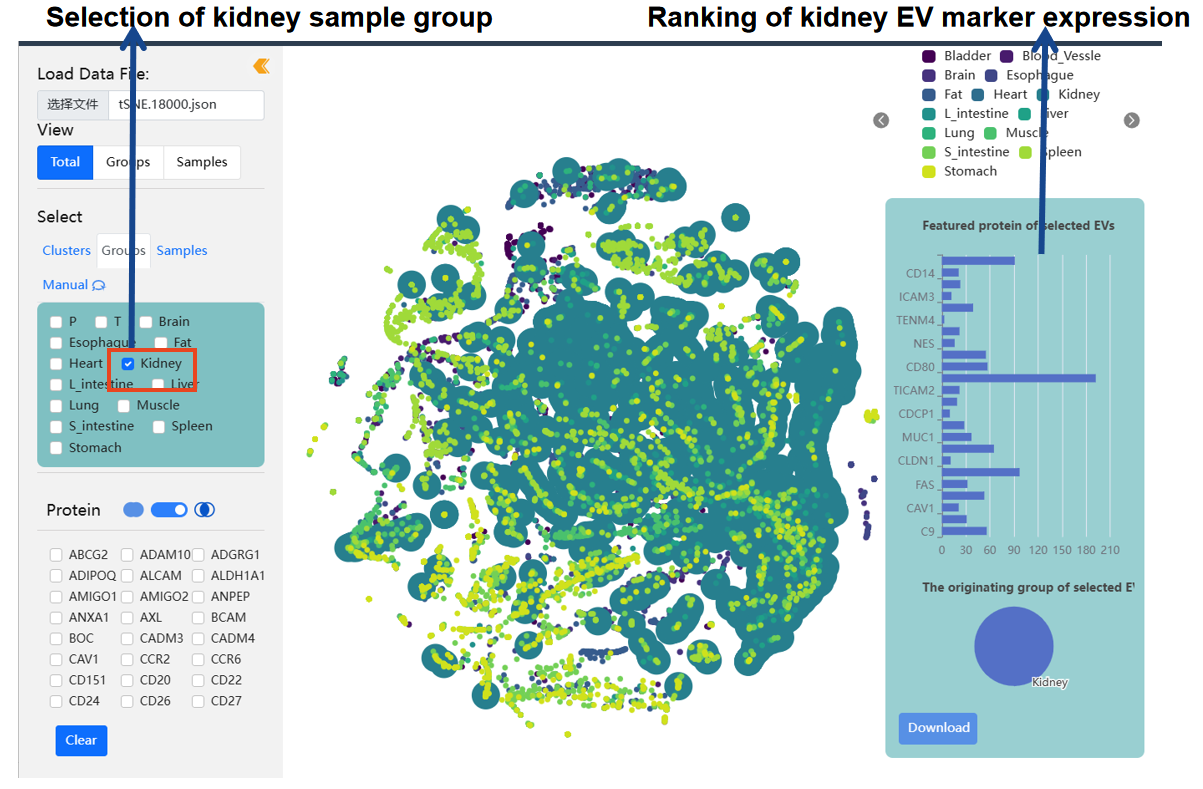This screenshot has width=1203, height=789.
Task: Click the single blue blob icon beside Protein
Action: coord(133,510)
